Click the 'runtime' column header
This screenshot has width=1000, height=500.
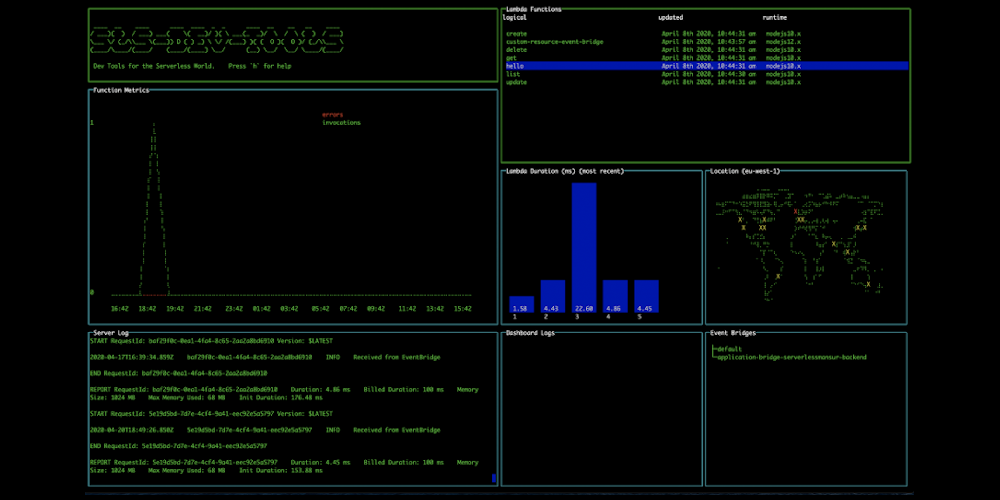tap(774, 18)
